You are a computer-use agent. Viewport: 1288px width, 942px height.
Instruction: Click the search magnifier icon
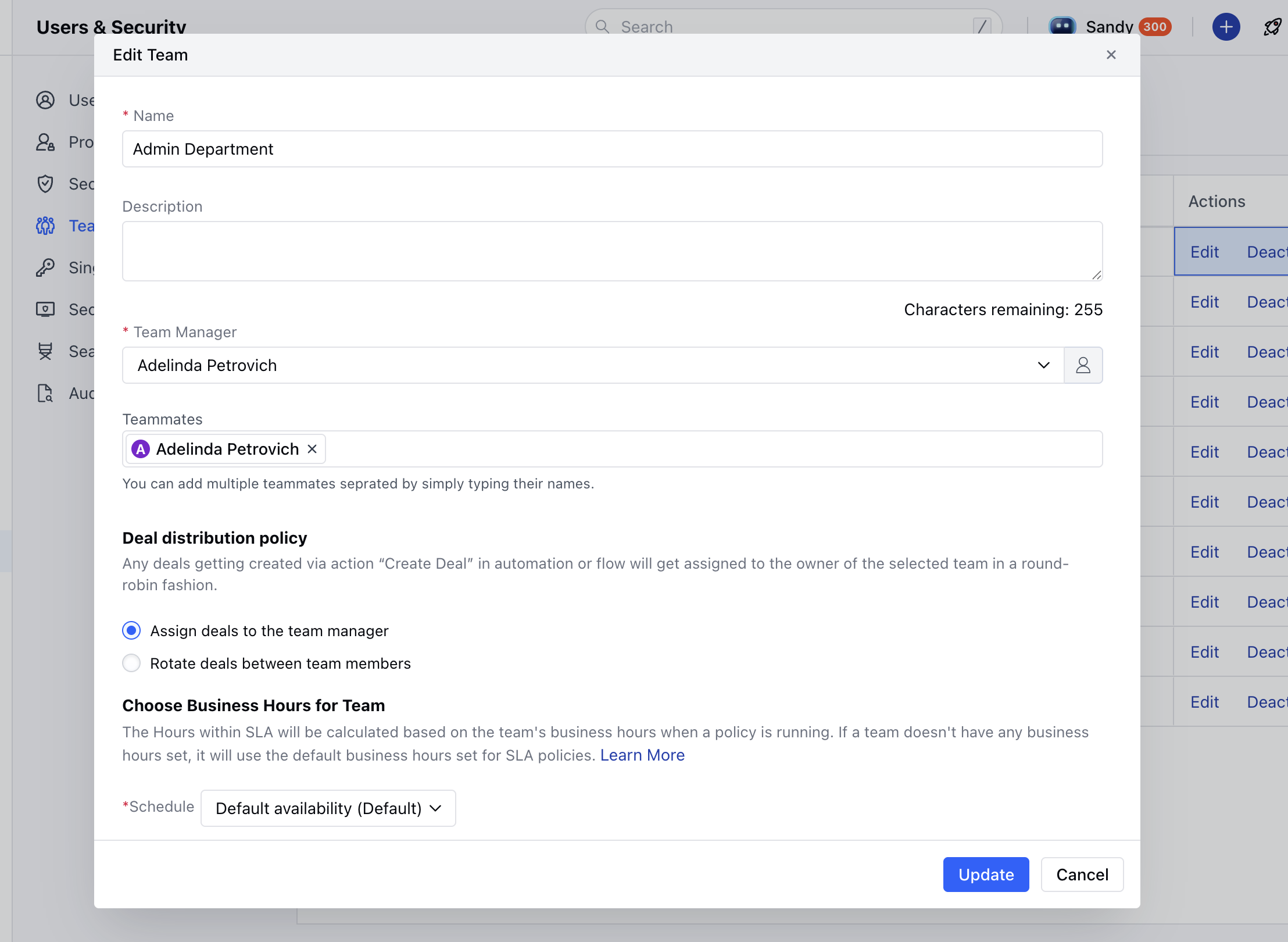(x=602, y=27)
